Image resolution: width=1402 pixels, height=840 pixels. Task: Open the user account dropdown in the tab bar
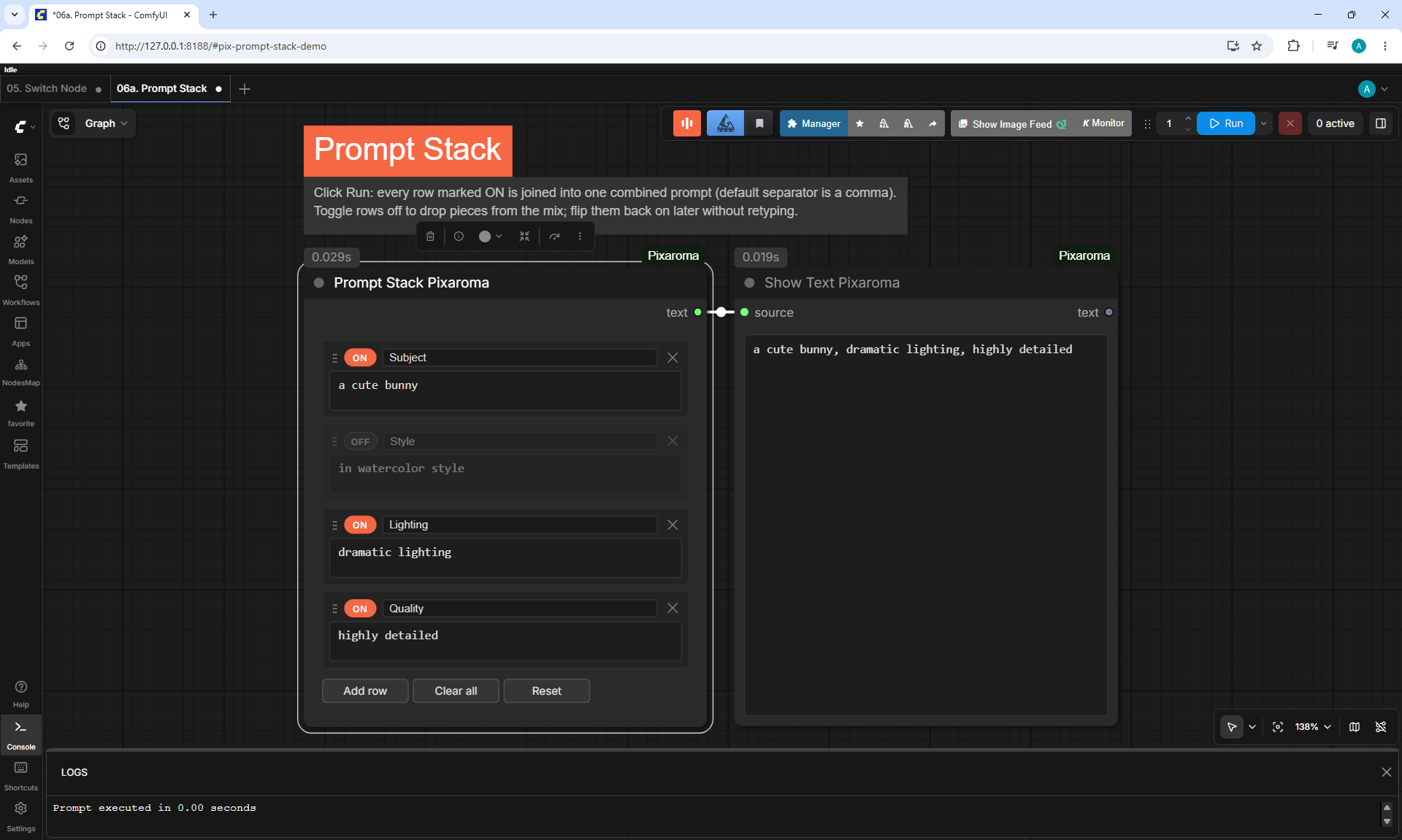1373,89
